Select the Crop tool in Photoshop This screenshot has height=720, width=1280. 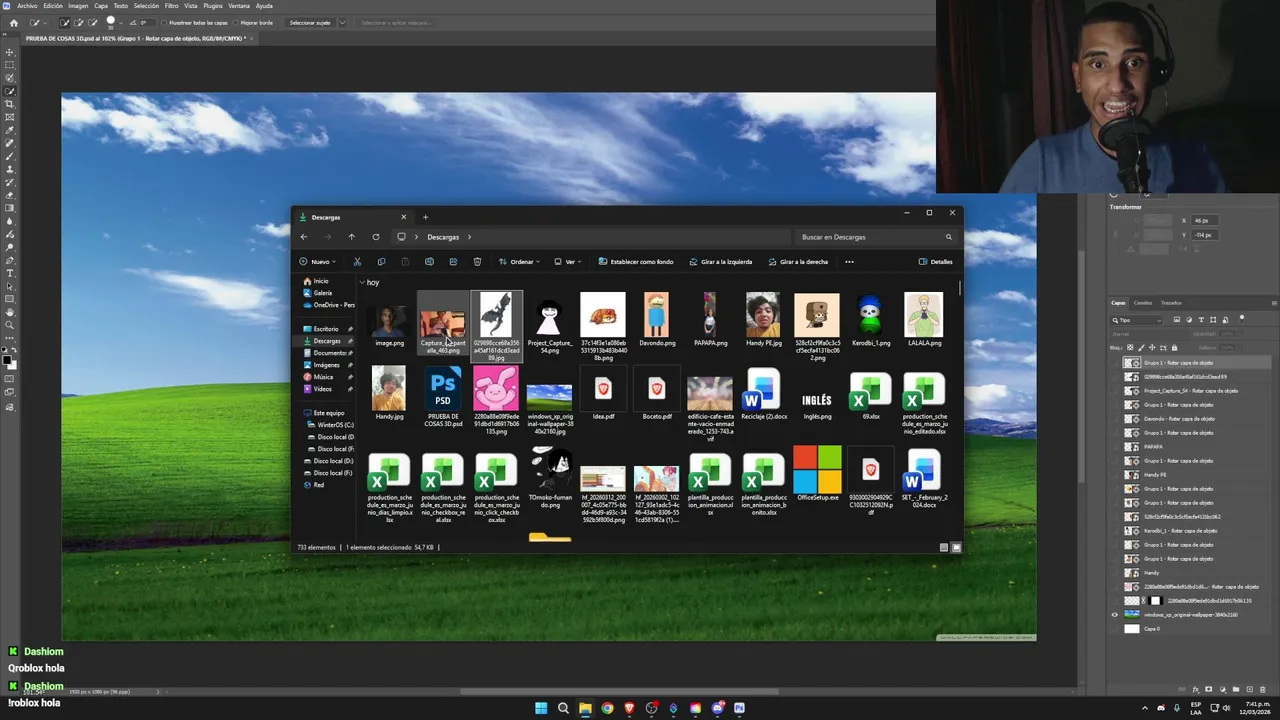tap(10, 104)
